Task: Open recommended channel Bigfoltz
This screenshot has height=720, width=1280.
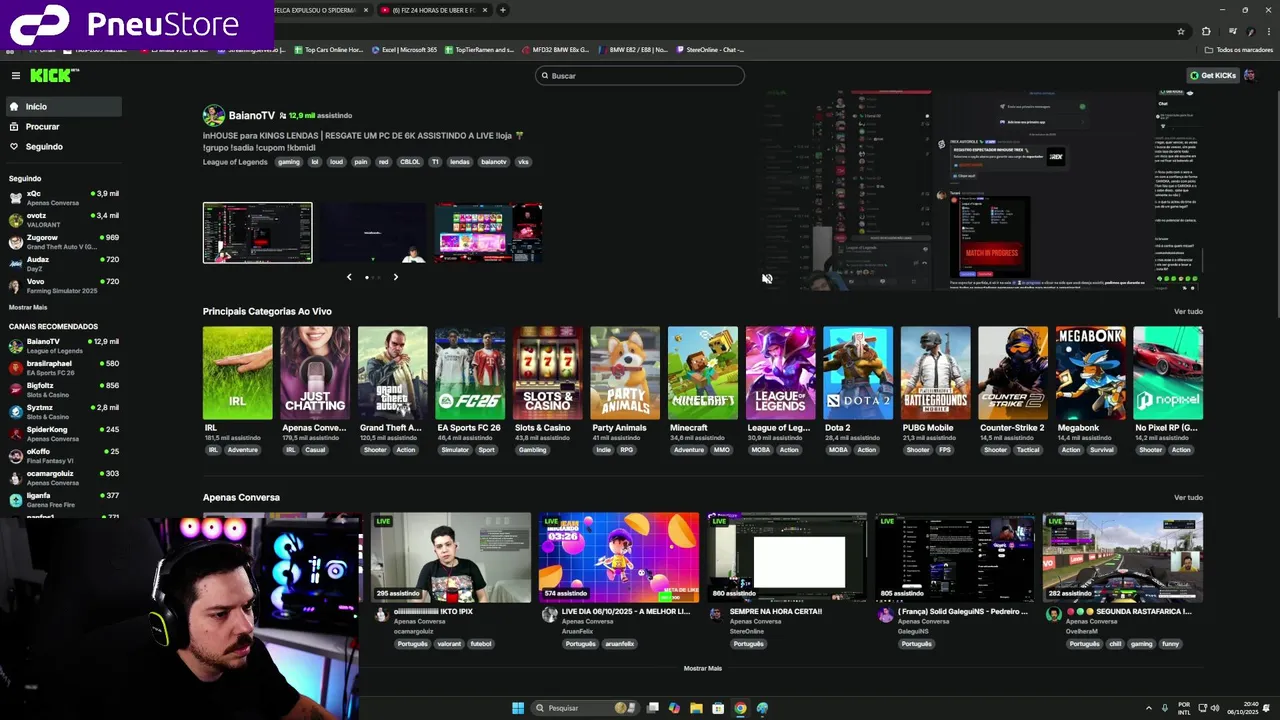Action: pos(62,390)
